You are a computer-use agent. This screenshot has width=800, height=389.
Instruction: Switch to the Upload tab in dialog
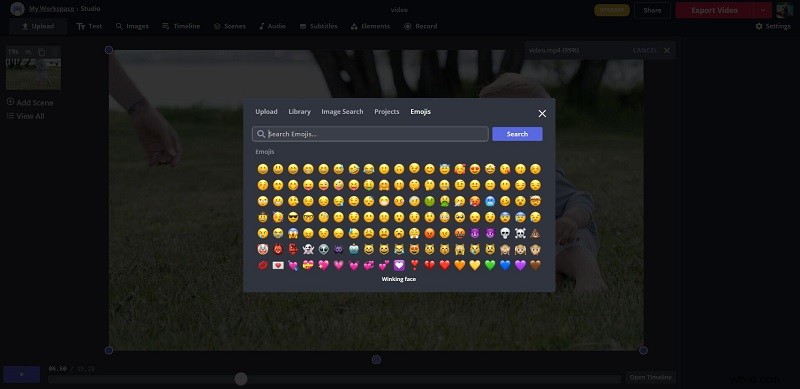click(266, 112)
